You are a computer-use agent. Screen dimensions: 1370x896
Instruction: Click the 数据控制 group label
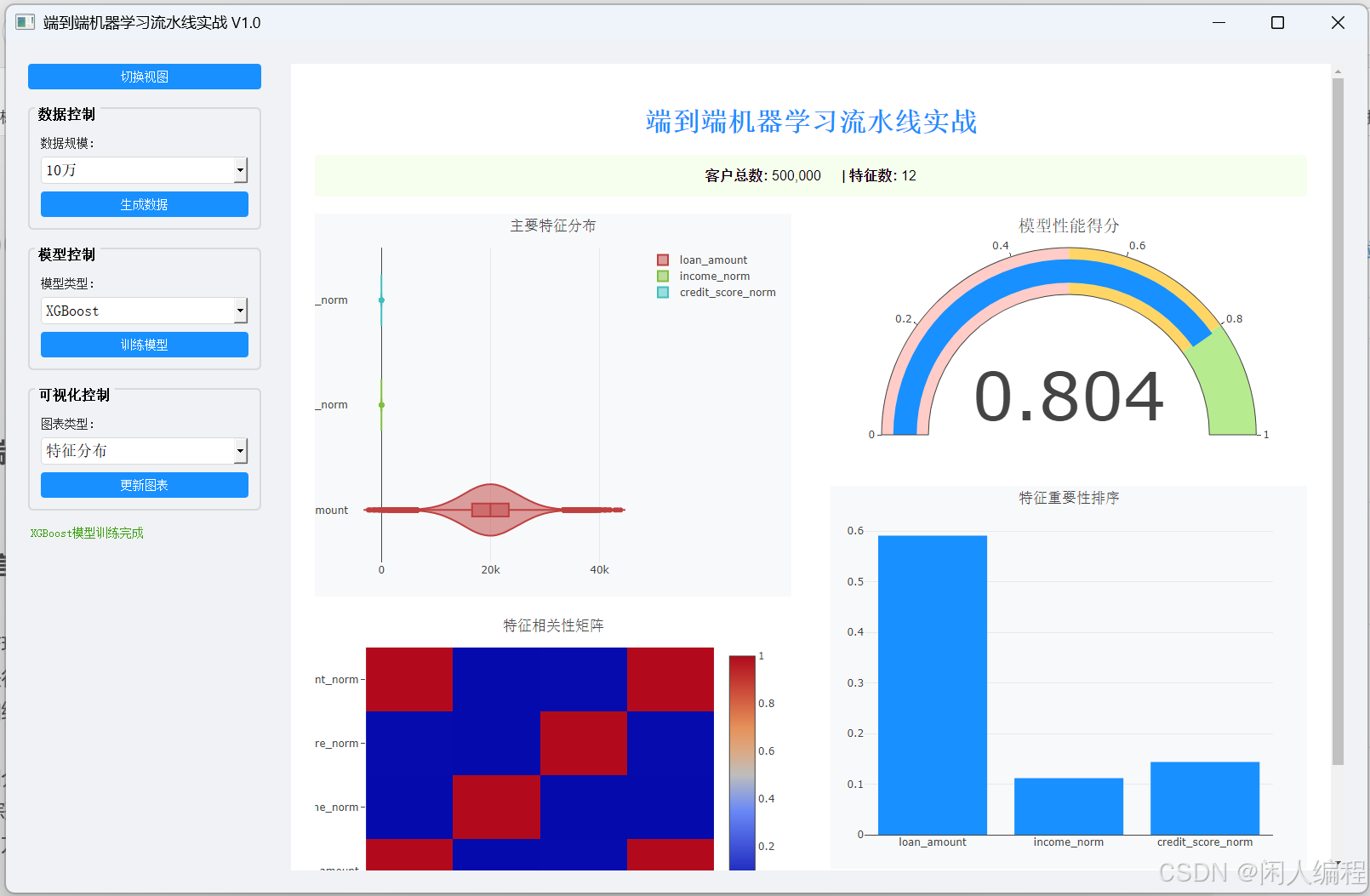[x=66, y=114]
